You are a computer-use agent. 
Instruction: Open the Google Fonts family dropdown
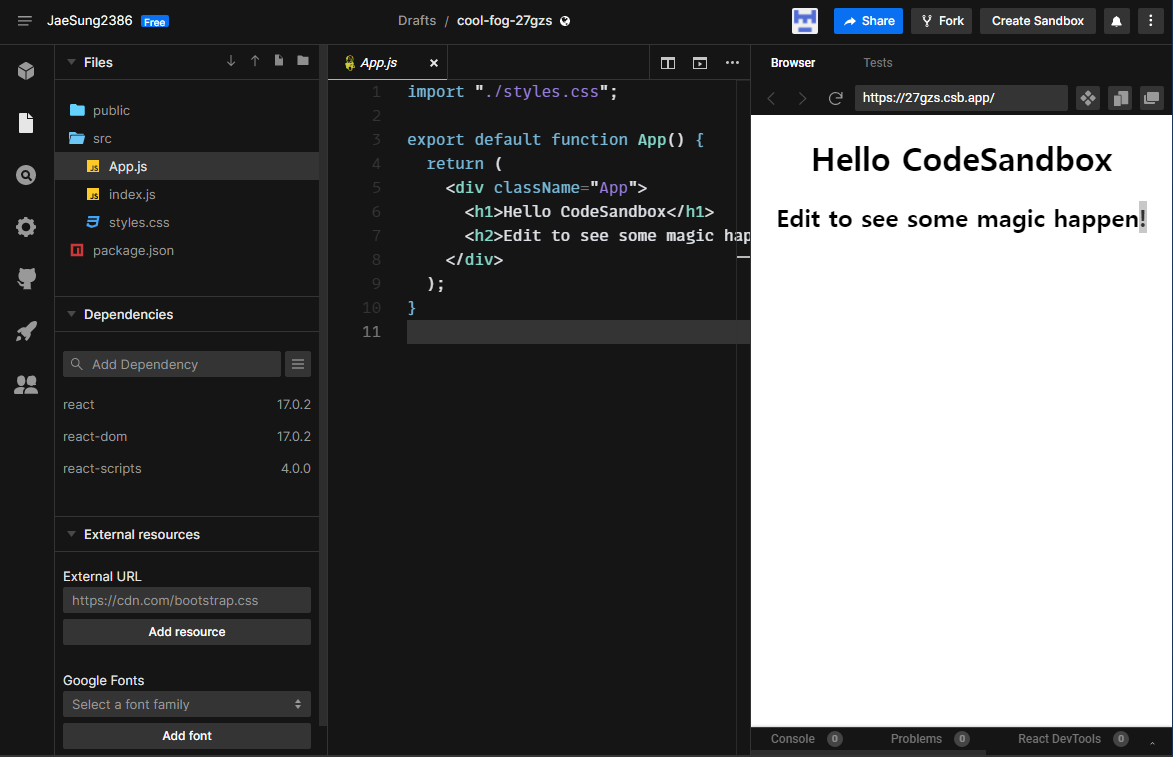pos(186,704)
